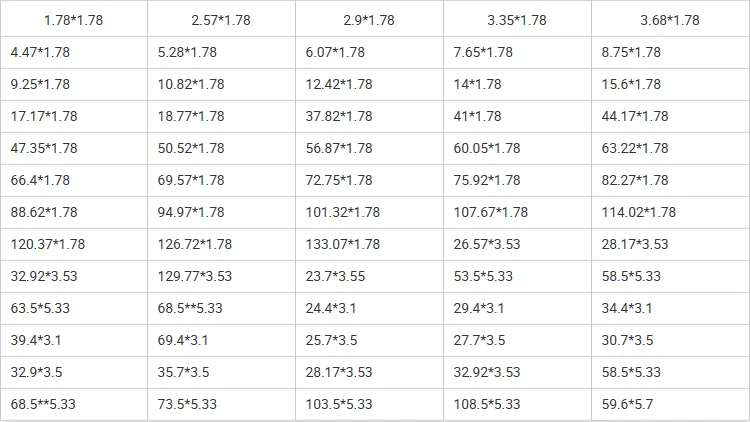Select the 23.7*3.55 cell
This screenshot has height=422, width=750.
click(x=369, y=277)
